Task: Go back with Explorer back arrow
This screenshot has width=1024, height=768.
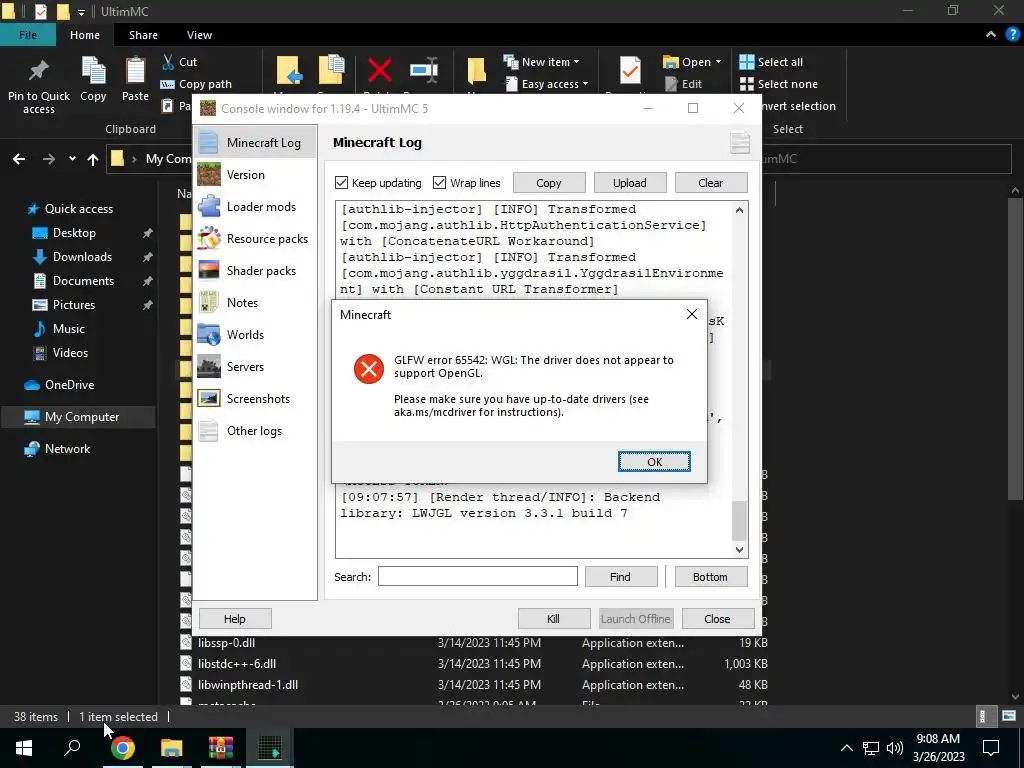Action: (x=19, y=159)
